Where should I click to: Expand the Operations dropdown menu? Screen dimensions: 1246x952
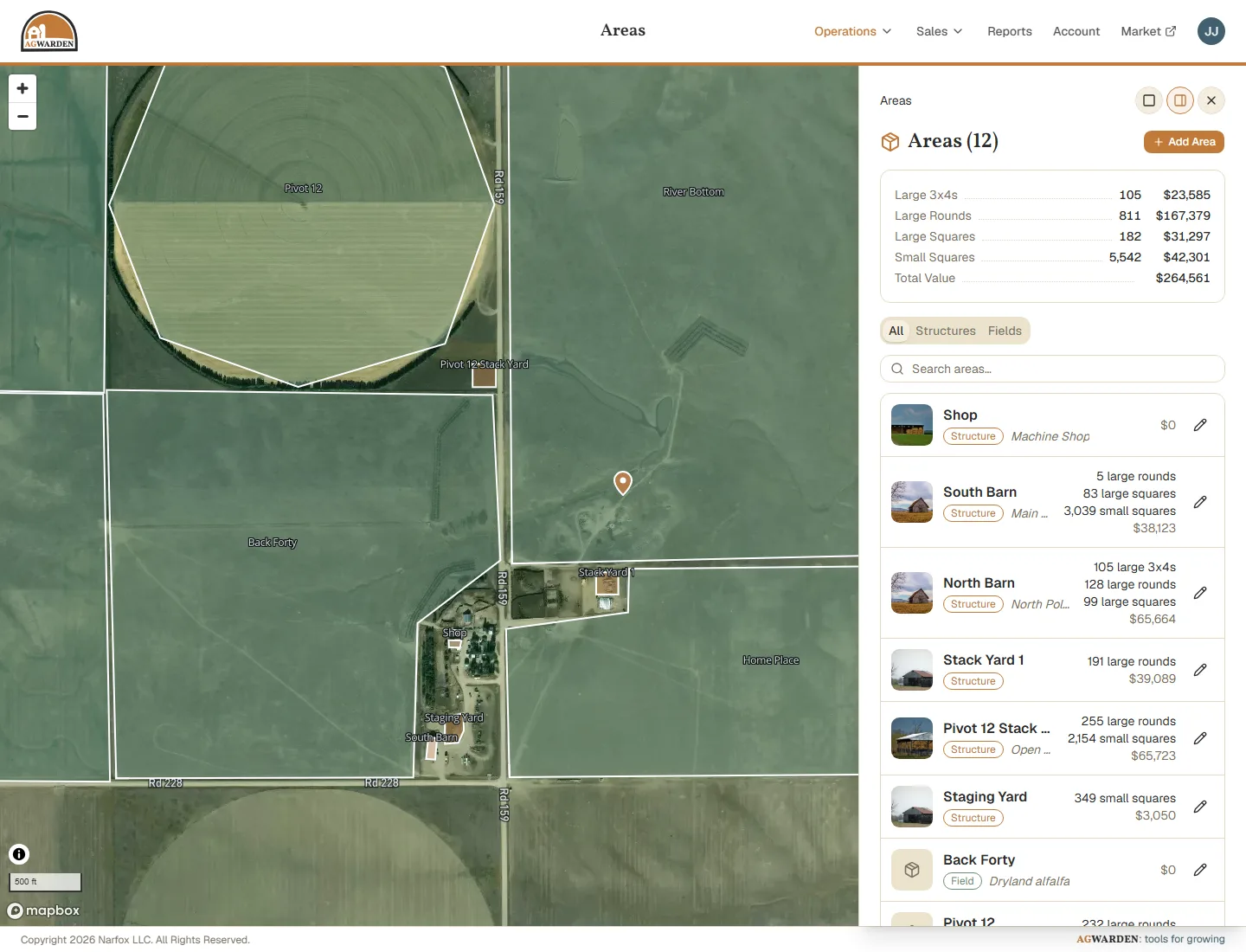click(852, 31)
